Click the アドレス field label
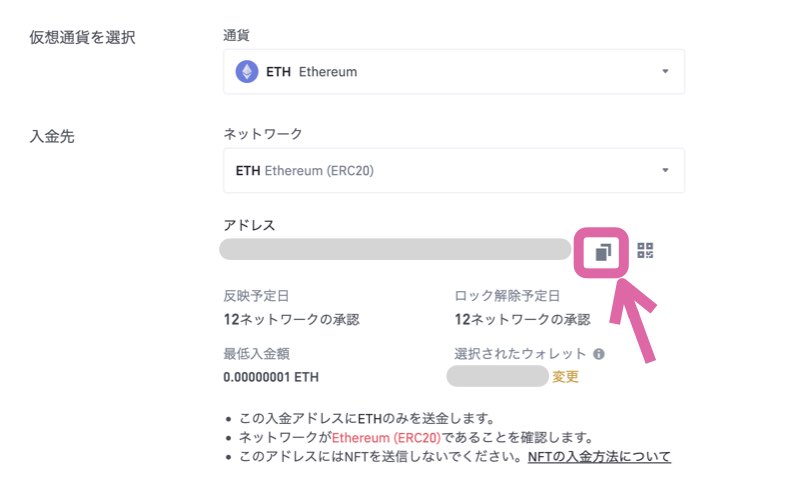Viewport: 800px width, 495px height. pos(249,225)
